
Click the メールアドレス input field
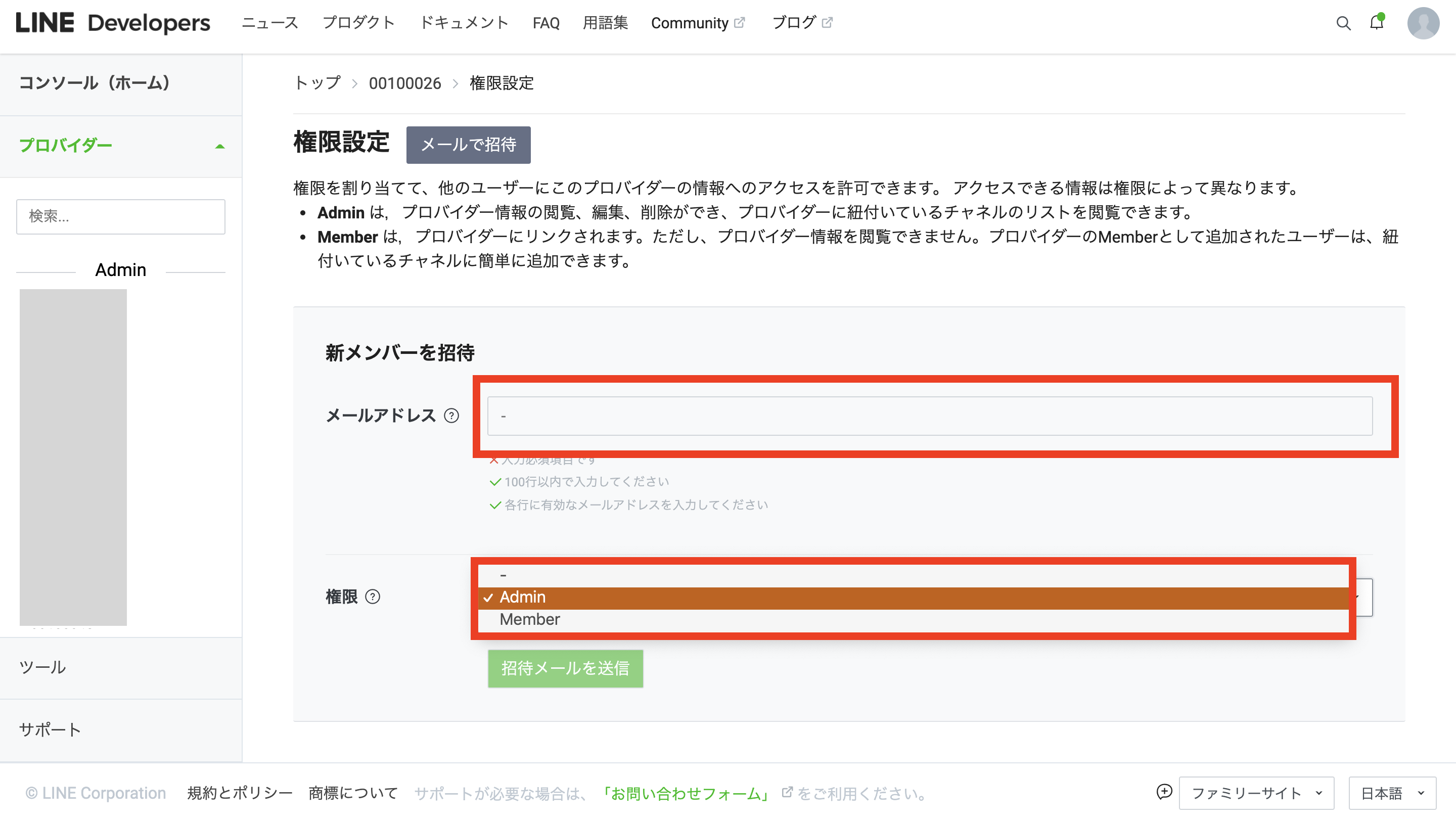930,416
